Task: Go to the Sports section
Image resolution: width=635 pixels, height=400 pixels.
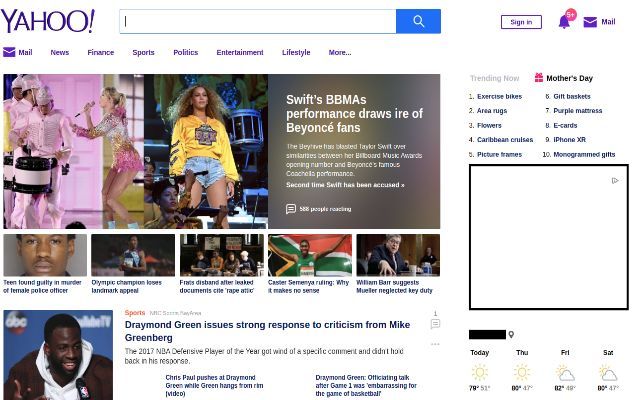Action: (143, 53)
